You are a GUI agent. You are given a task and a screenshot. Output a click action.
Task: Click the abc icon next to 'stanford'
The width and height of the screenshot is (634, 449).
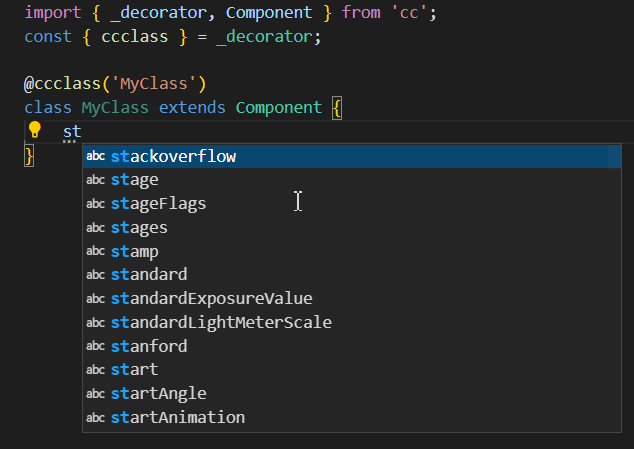(96, 346)
